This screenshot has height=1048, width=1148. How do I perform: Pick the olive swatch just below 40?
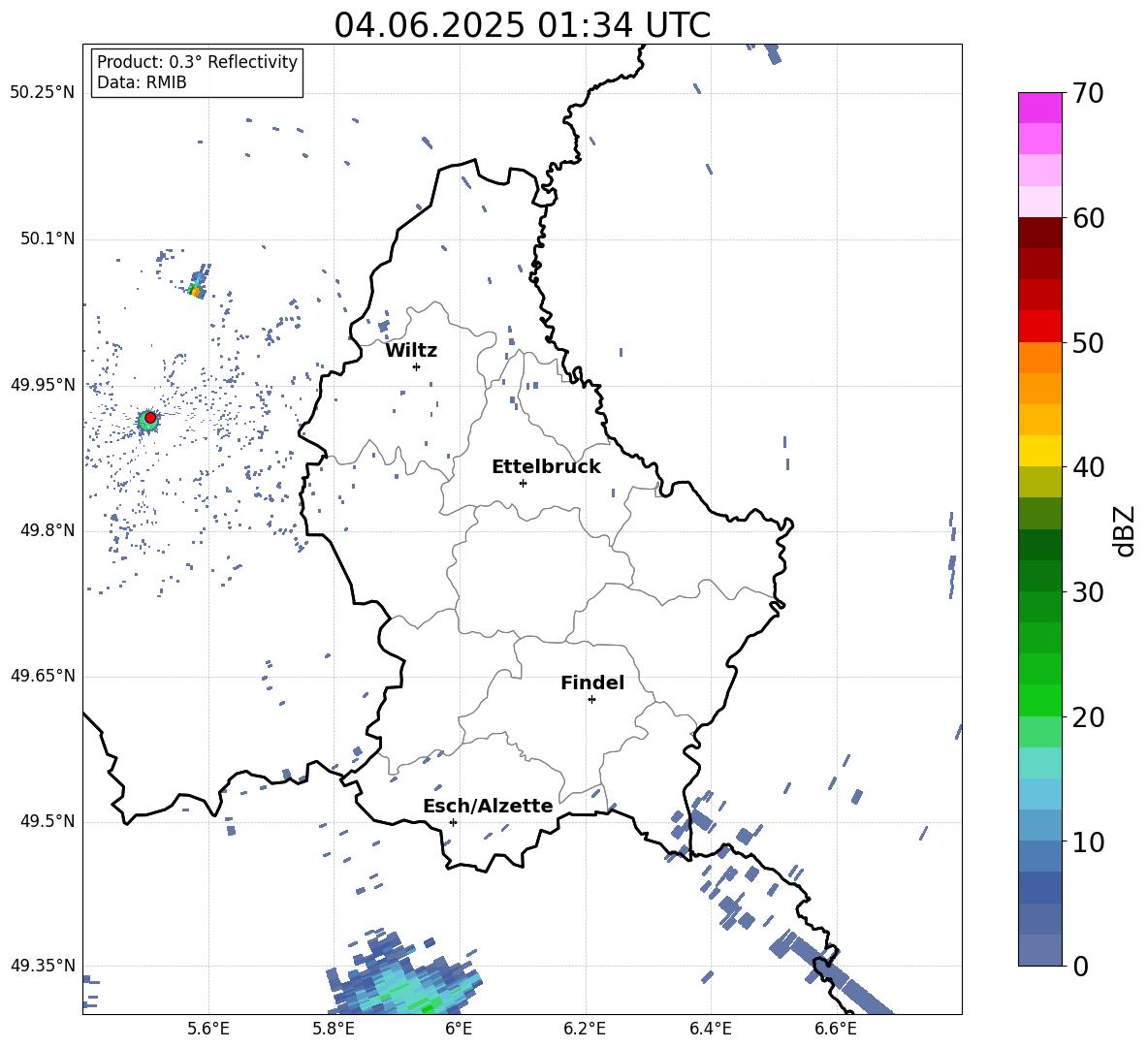[x=1039, y=482]
